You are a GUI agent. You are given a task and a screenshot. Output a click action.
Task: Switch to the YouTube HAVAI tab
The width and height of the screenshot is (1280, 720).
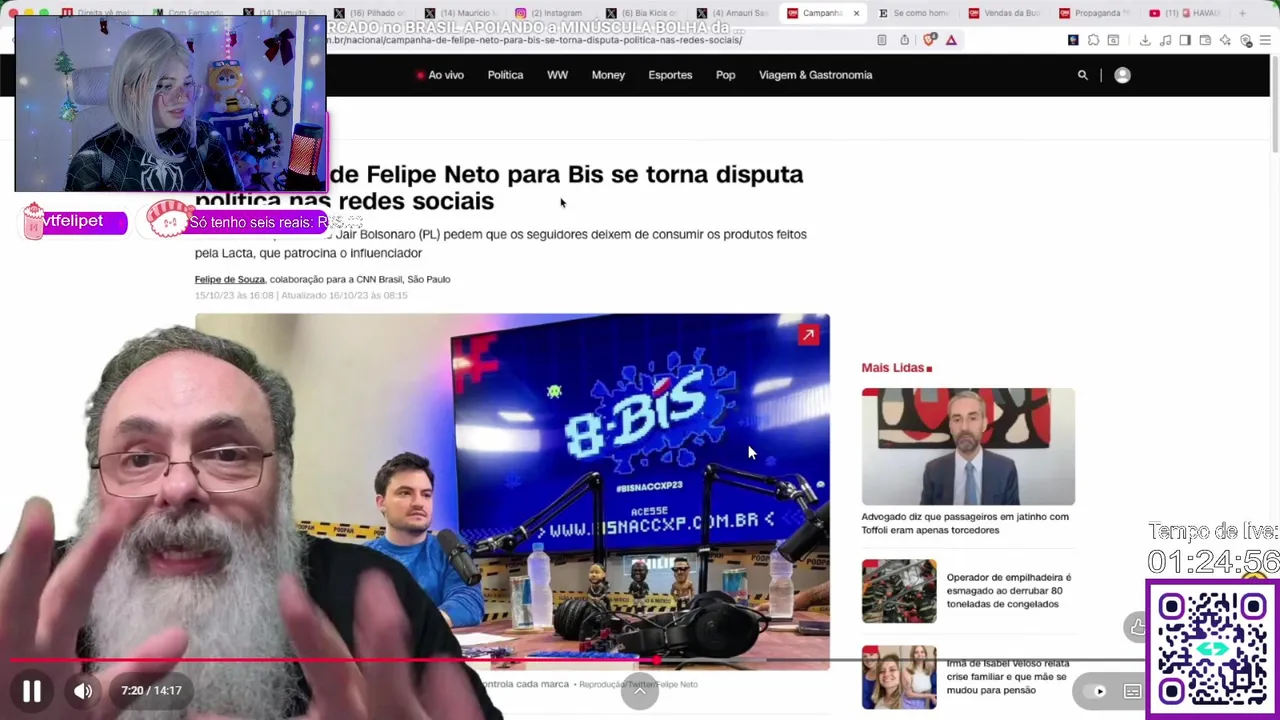[1185, 13]
